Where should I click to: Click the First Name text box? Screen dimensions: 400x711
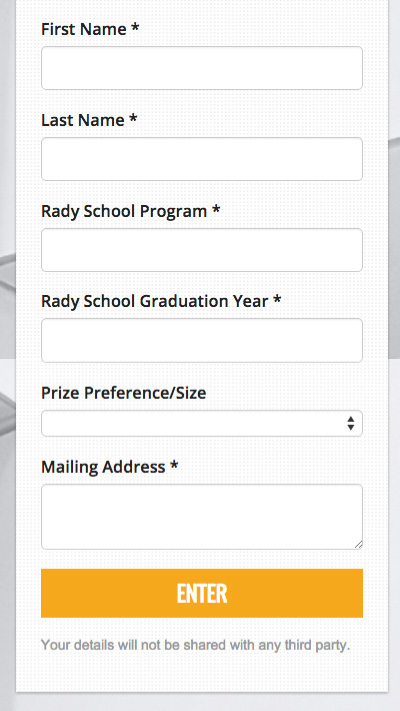point(202,68)
